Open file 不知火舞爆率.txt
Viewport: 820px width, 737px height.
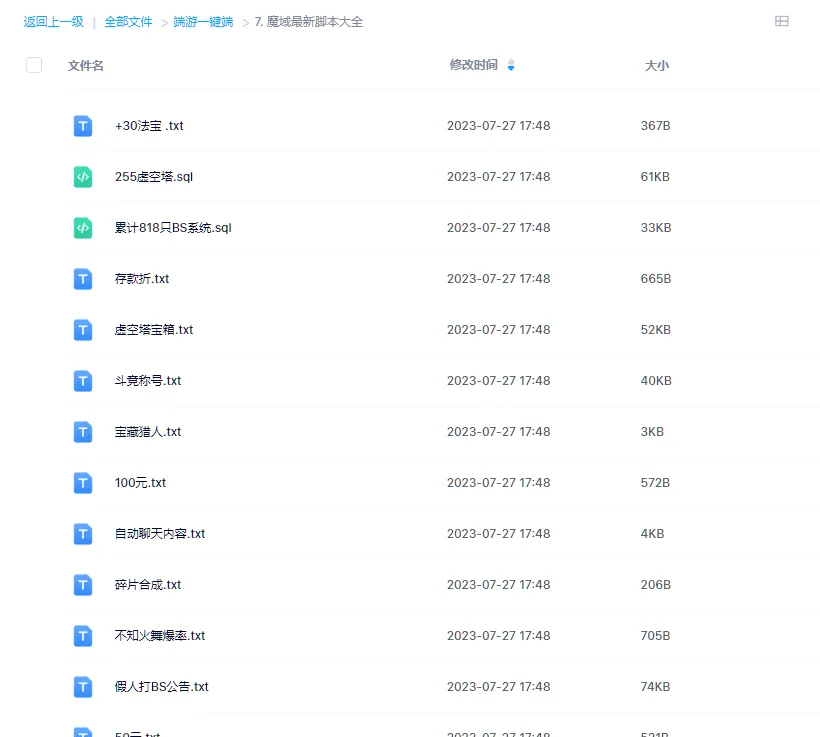click(x=160, y=636)
